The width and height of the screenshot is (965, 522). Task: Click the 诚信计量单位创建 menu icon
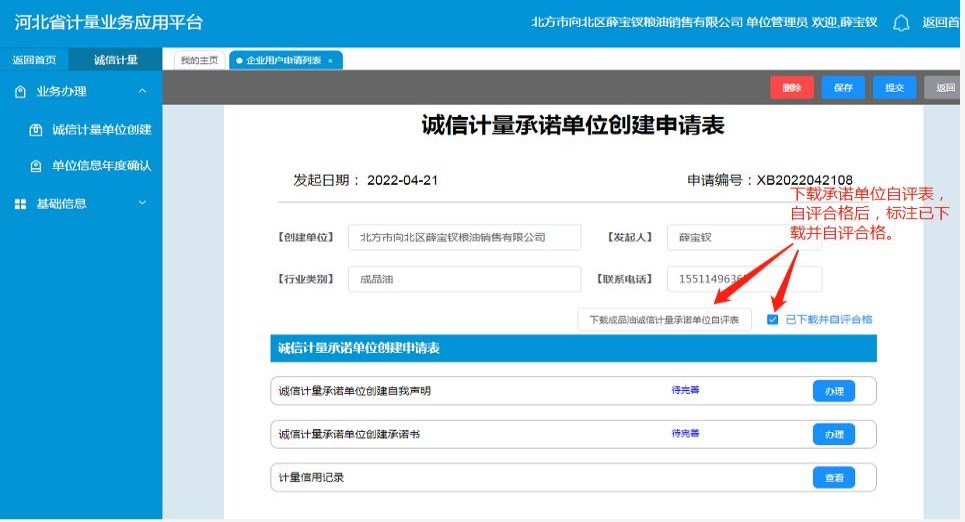tap(36, 130)
